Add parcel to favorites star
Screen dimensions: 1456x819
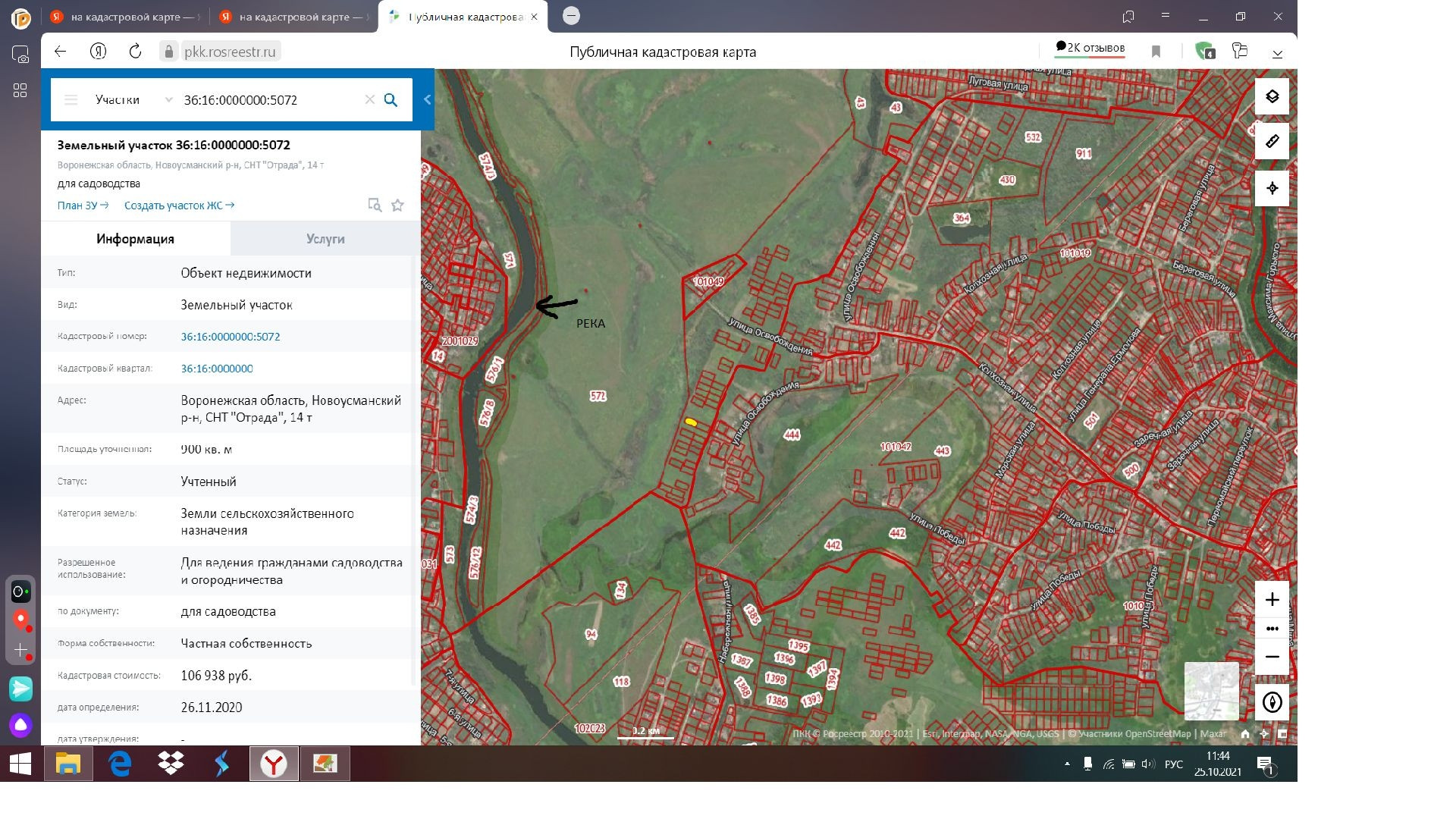click(397, 205)
